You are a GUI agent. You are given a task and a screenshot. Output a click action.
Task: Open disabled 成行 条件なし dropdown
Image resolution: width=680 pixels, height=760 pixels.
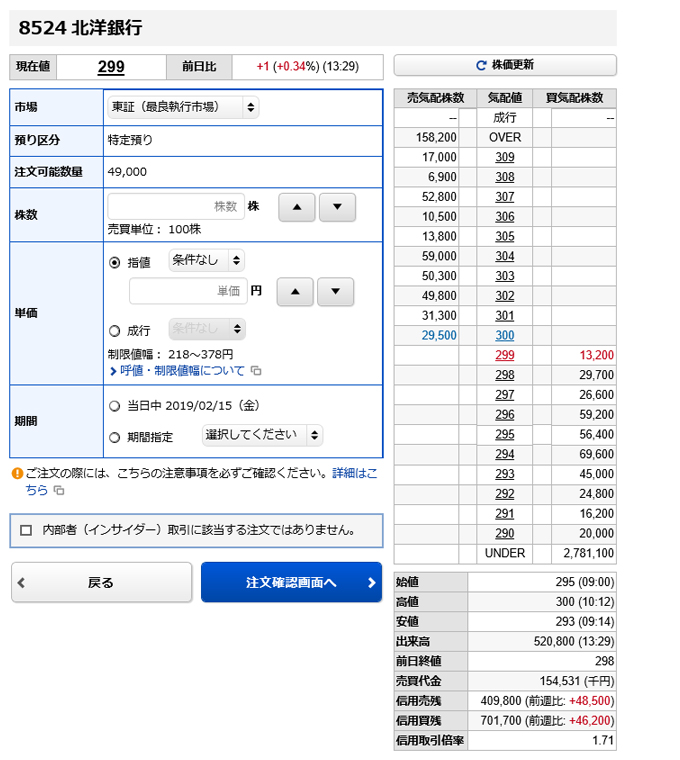pyautogui.click(x=207, y=329)
